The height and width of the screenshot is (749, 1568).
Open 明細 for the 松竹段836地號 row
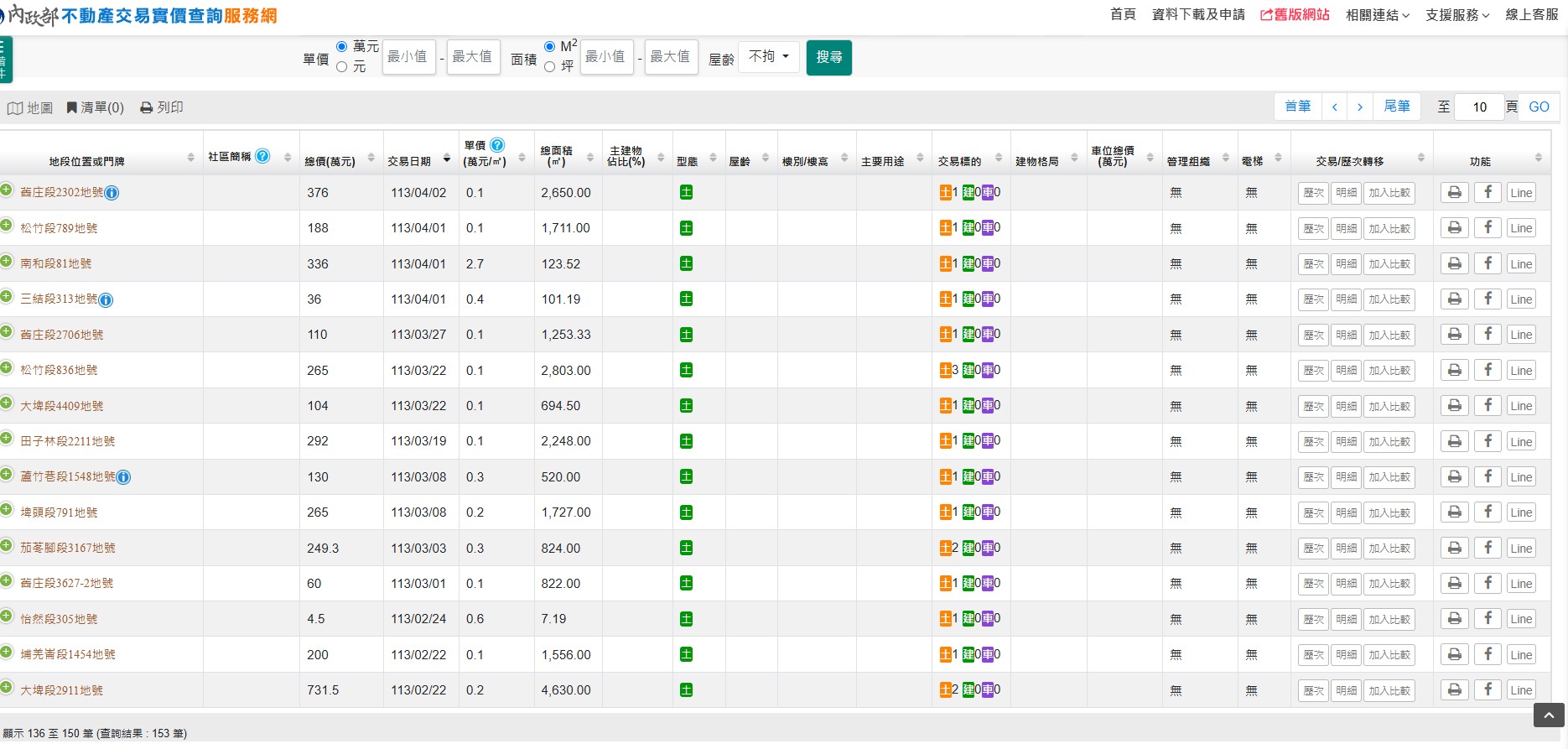pos(1346,371)
